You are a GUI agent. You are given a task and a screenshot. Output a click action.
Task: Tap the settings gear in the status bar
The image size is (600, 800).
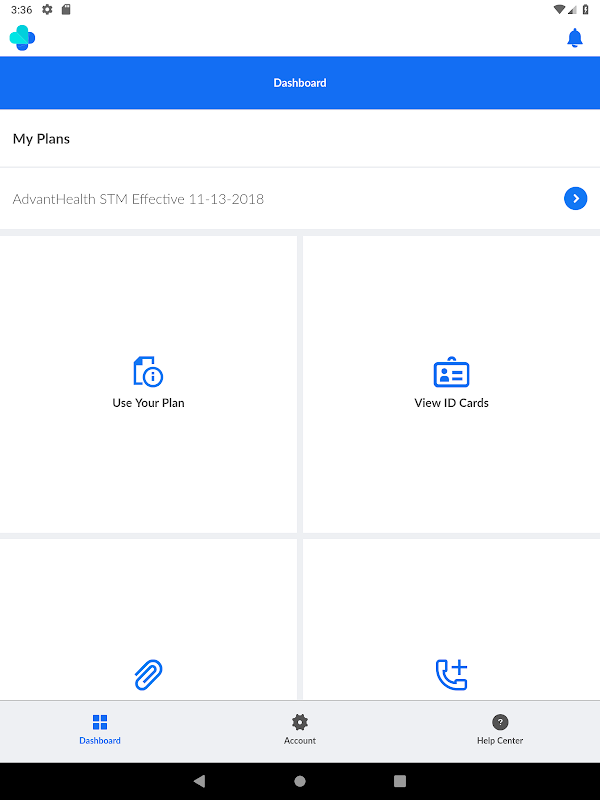click(x=47, y=9)
